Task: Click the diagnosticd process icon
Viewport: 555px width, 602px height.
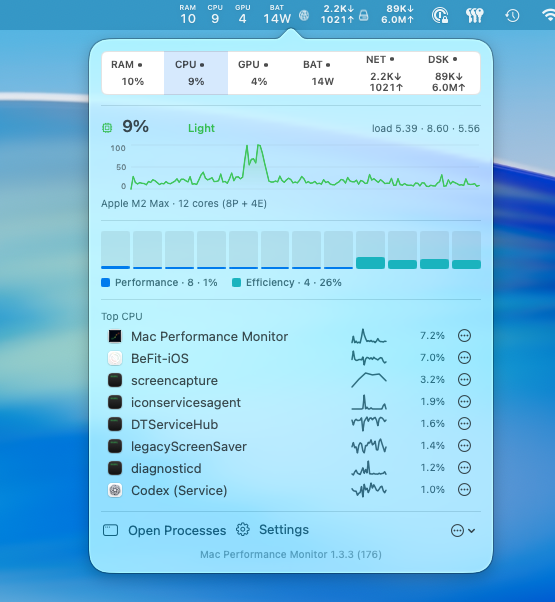Action: tap(115, 468)
